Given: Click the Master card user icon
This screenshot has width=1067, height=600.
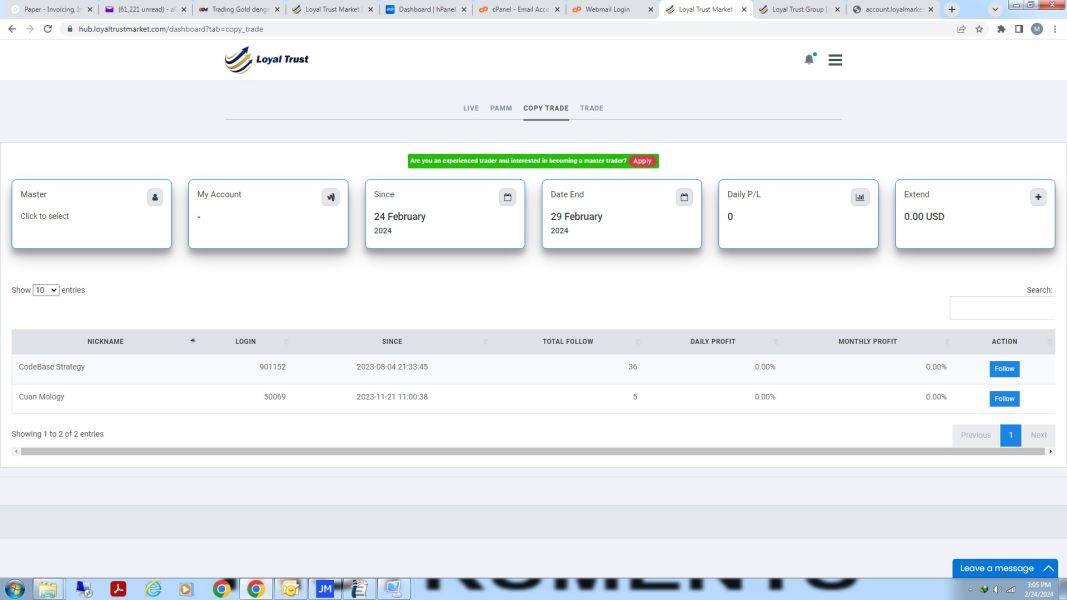Looking at the screenshot, I should point(155,197).
